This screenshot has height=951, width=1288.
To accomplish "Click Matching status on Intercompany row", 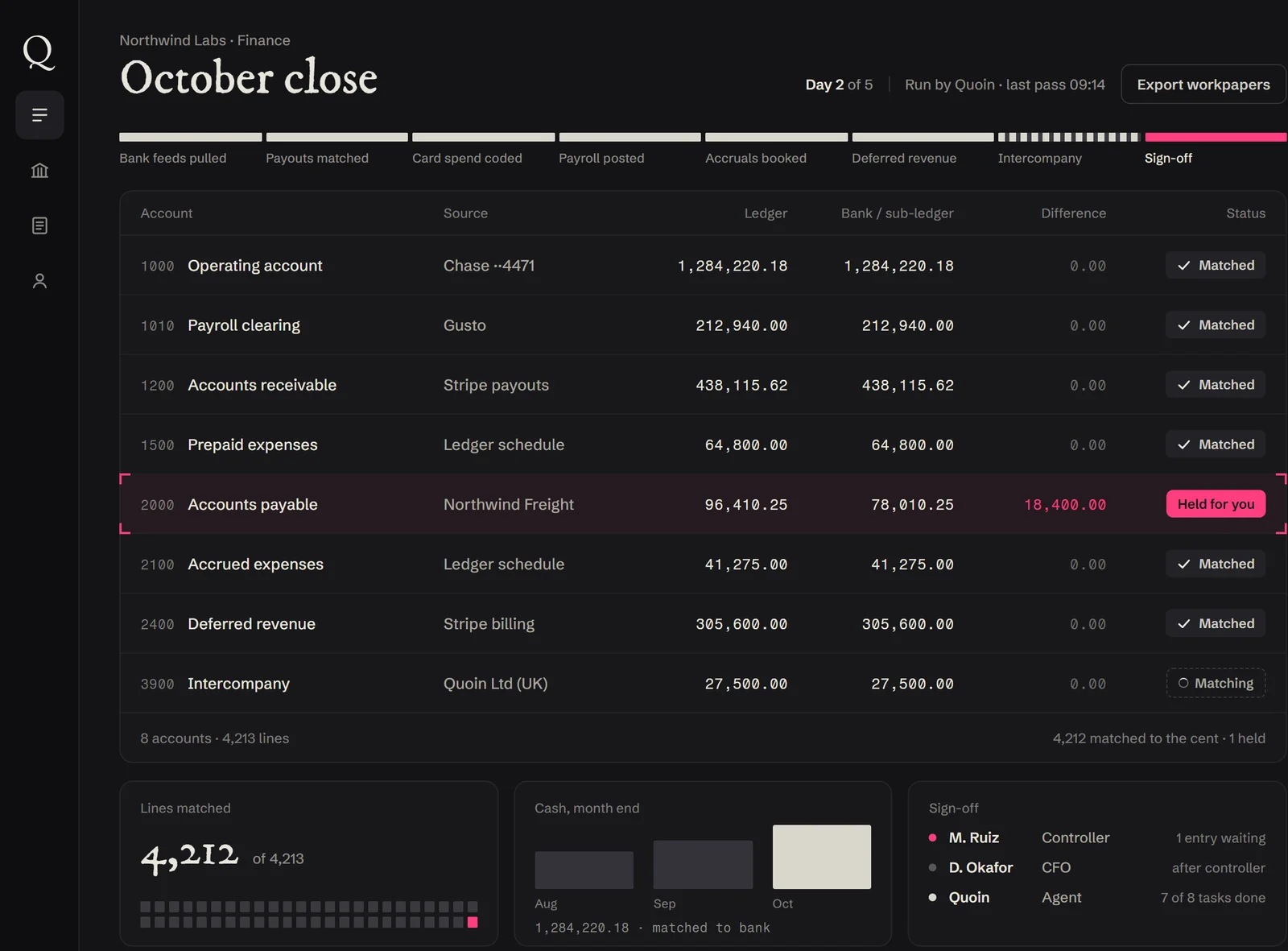I will point(1216,683).
